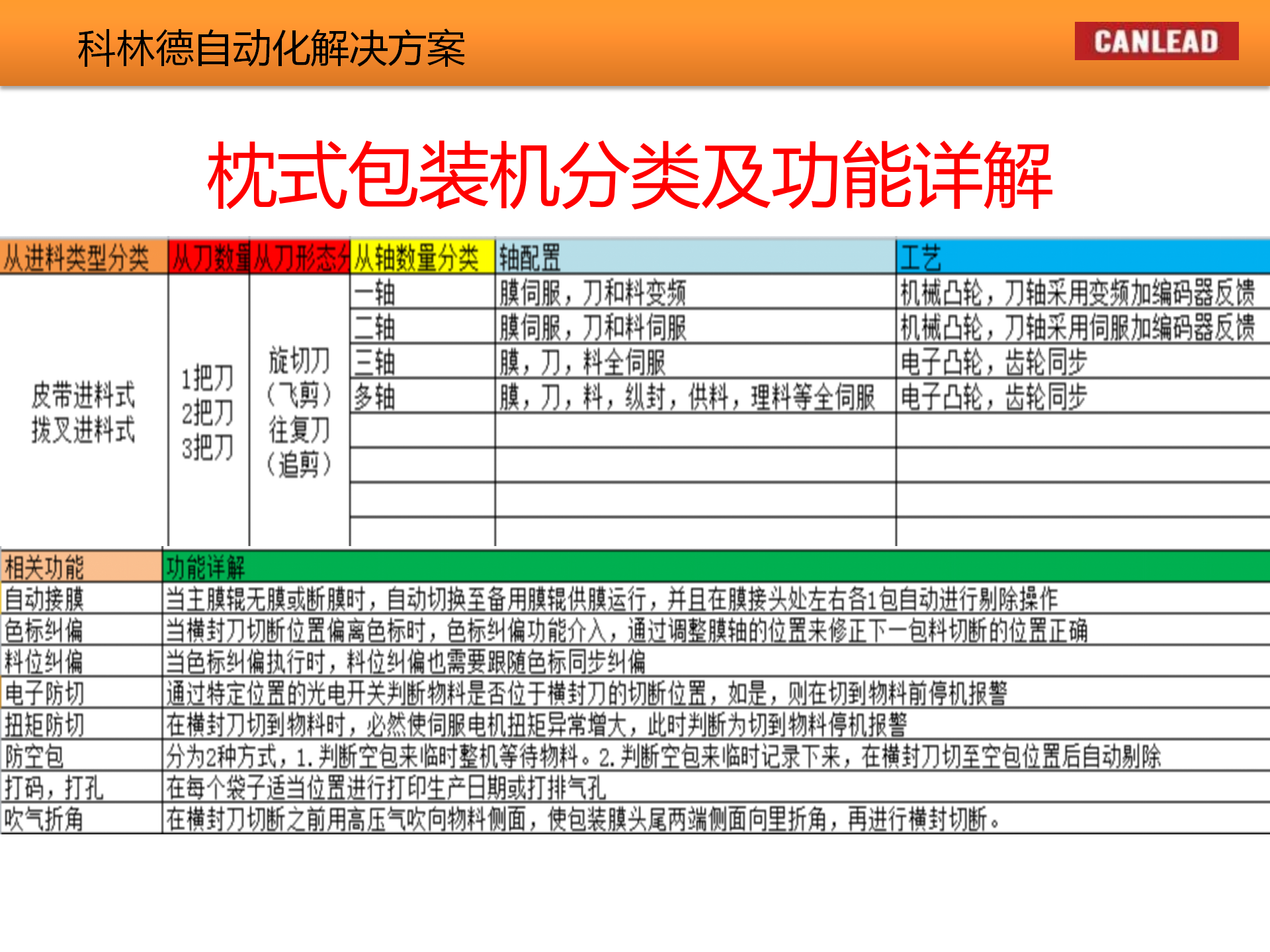This screenshot has width=1270, height=952.
Task: Click the 相关功能 header cell
Action: coord(81,567)
